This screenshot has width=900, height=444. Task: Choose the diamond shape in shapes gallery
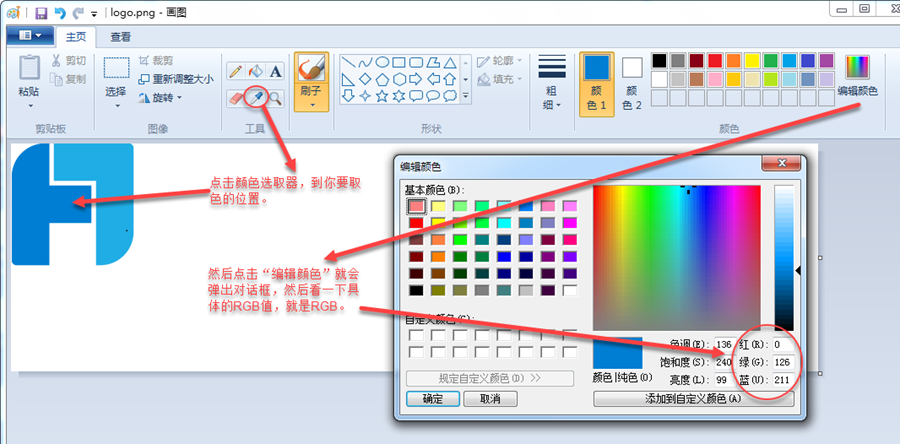click(x=365, y=79)
